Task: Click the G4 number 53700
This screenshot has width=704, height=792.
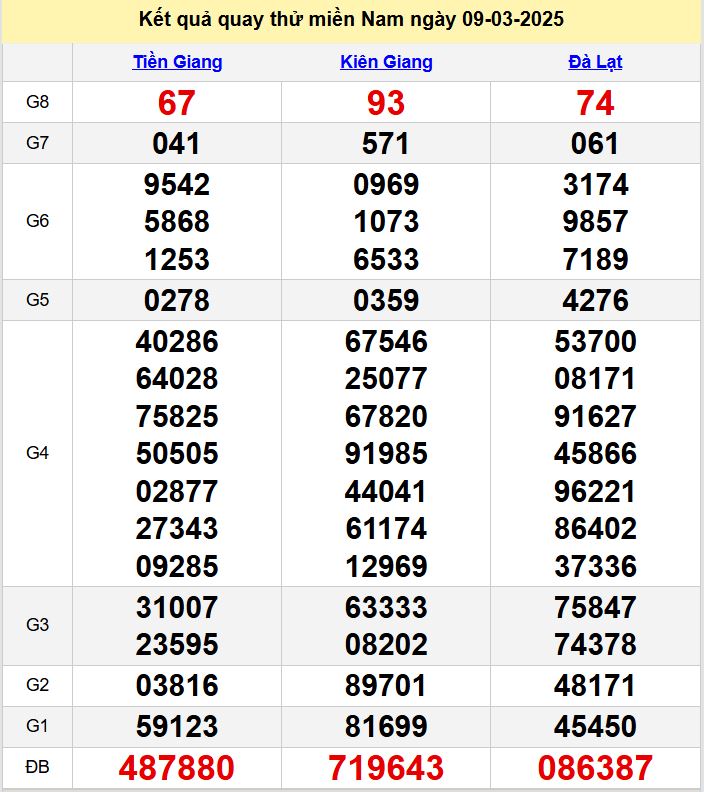Action: coord(595,341)
